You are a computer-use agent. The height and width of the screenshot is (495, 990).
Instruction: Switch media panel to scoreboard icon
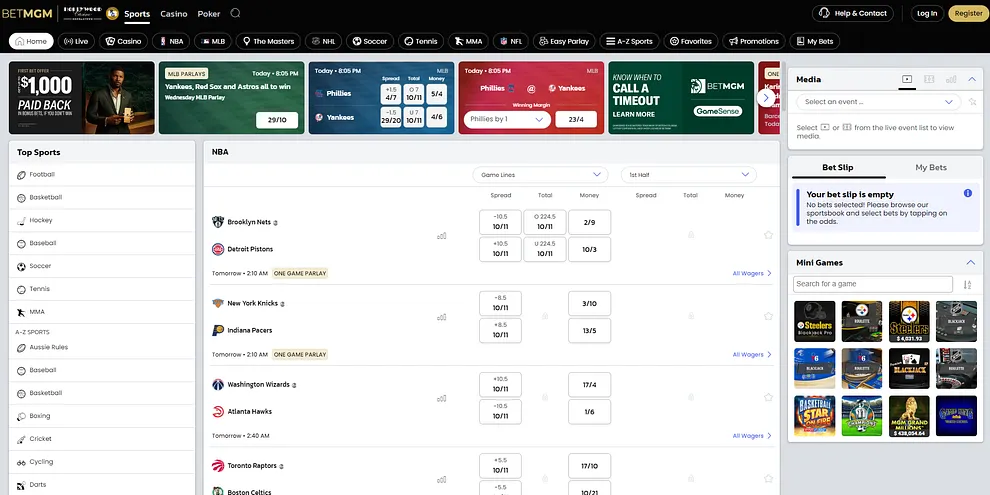click(929, 79)
